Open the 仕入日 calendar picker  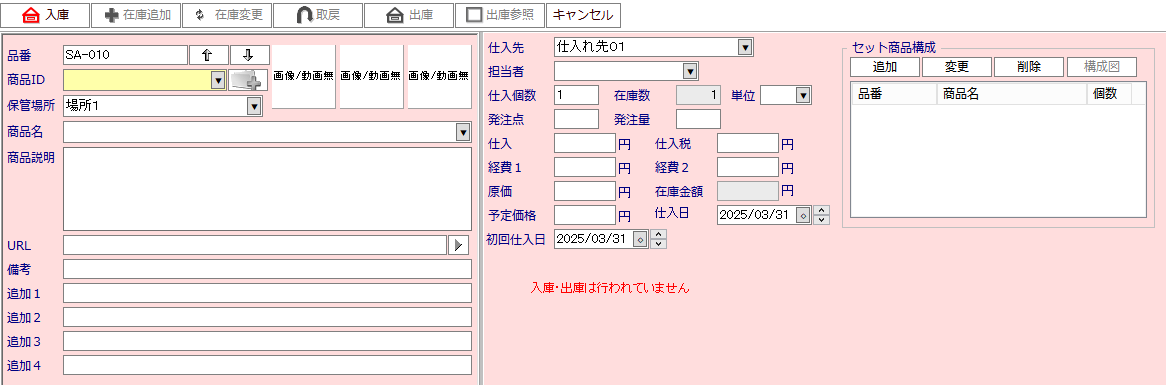(x=803, y=216)
